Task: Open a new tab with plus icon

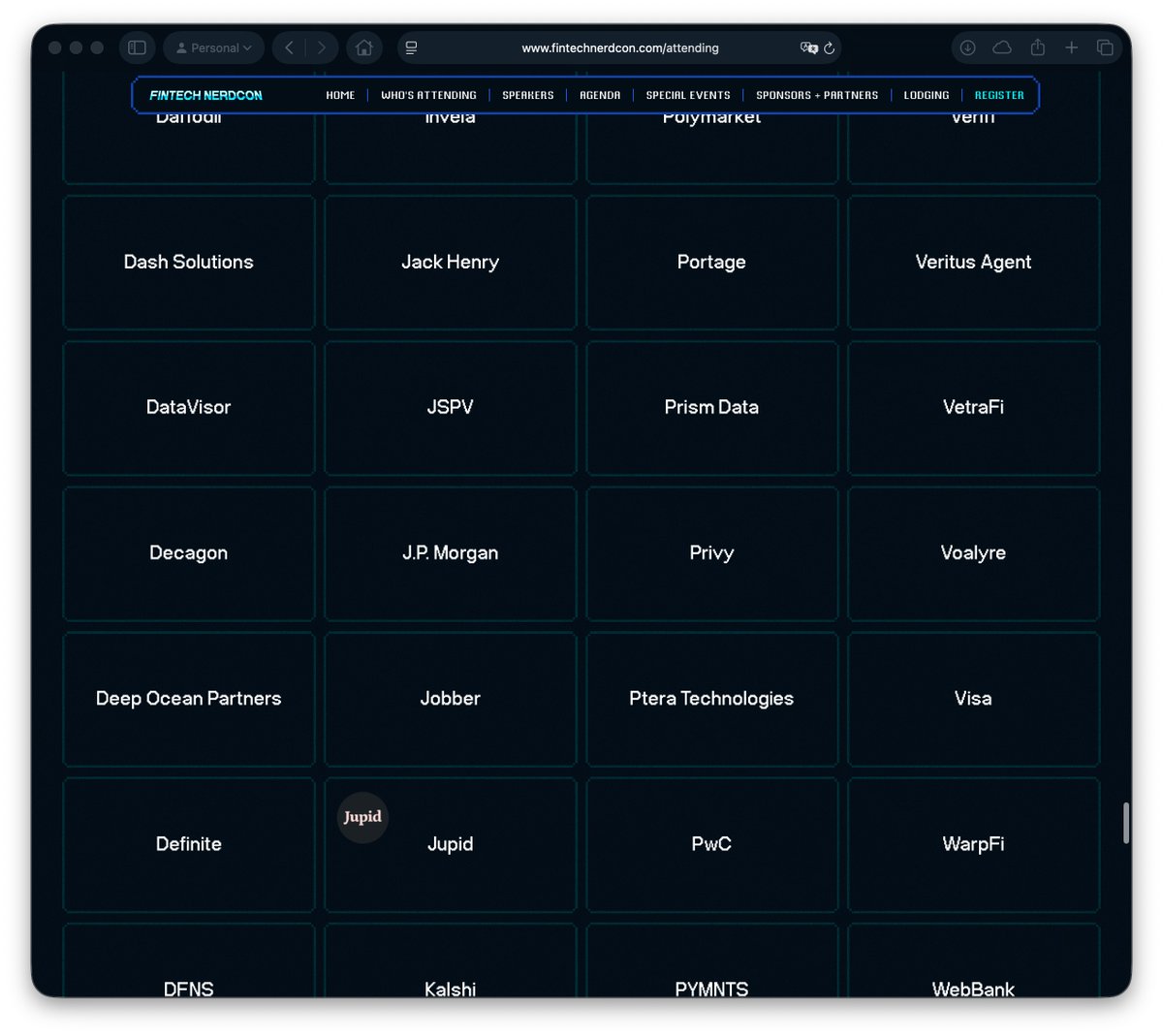Action: (x=1071, y=47)
